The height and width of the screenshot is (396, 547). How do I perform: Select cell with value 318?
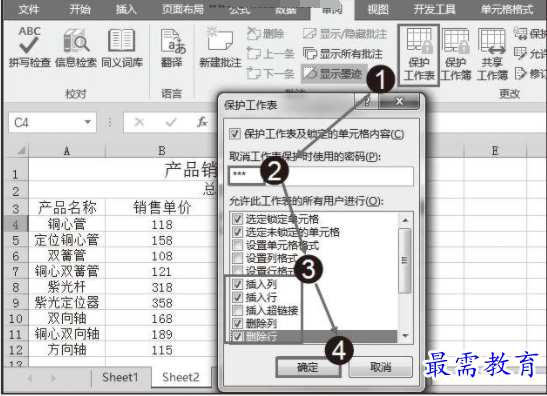tap(162, 287)
